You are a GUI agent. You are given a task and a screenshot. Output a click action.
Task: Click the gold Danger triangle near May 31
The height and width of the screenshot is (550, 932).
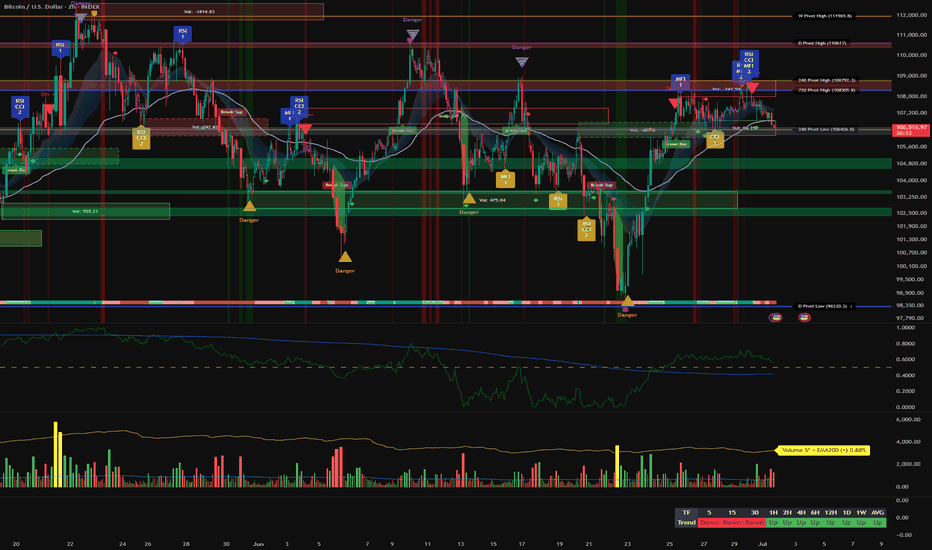249,206
